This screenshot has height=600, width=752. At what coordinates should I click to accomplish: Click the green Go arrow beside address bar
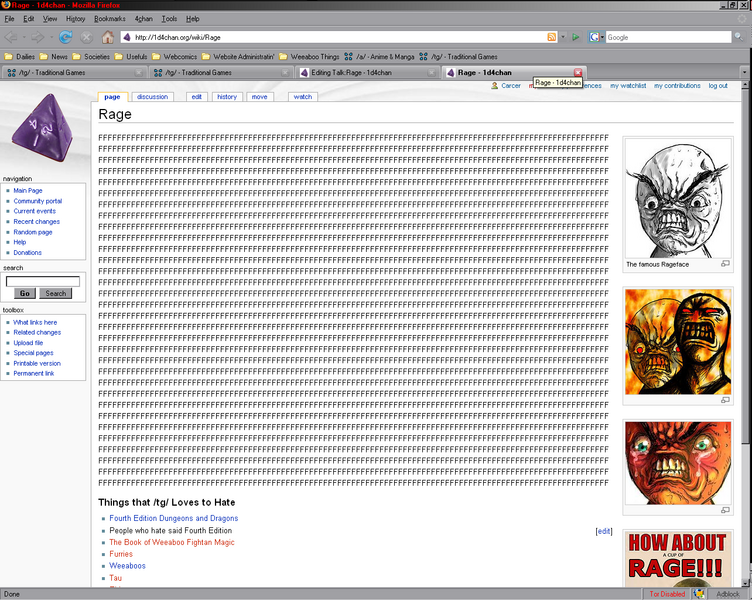coord(576,37)
